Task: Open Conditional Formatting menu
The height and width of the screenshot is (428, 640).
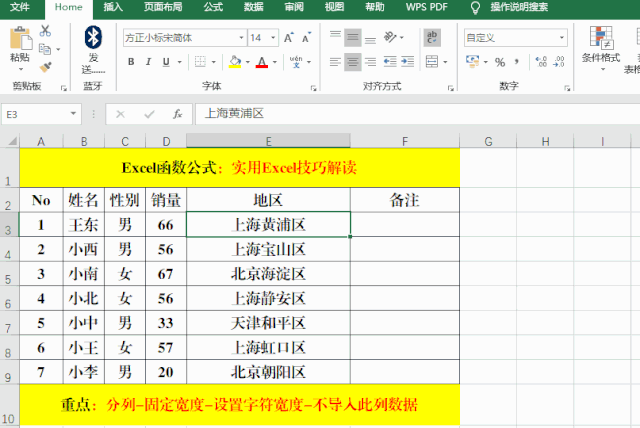Action: [601, 48]
